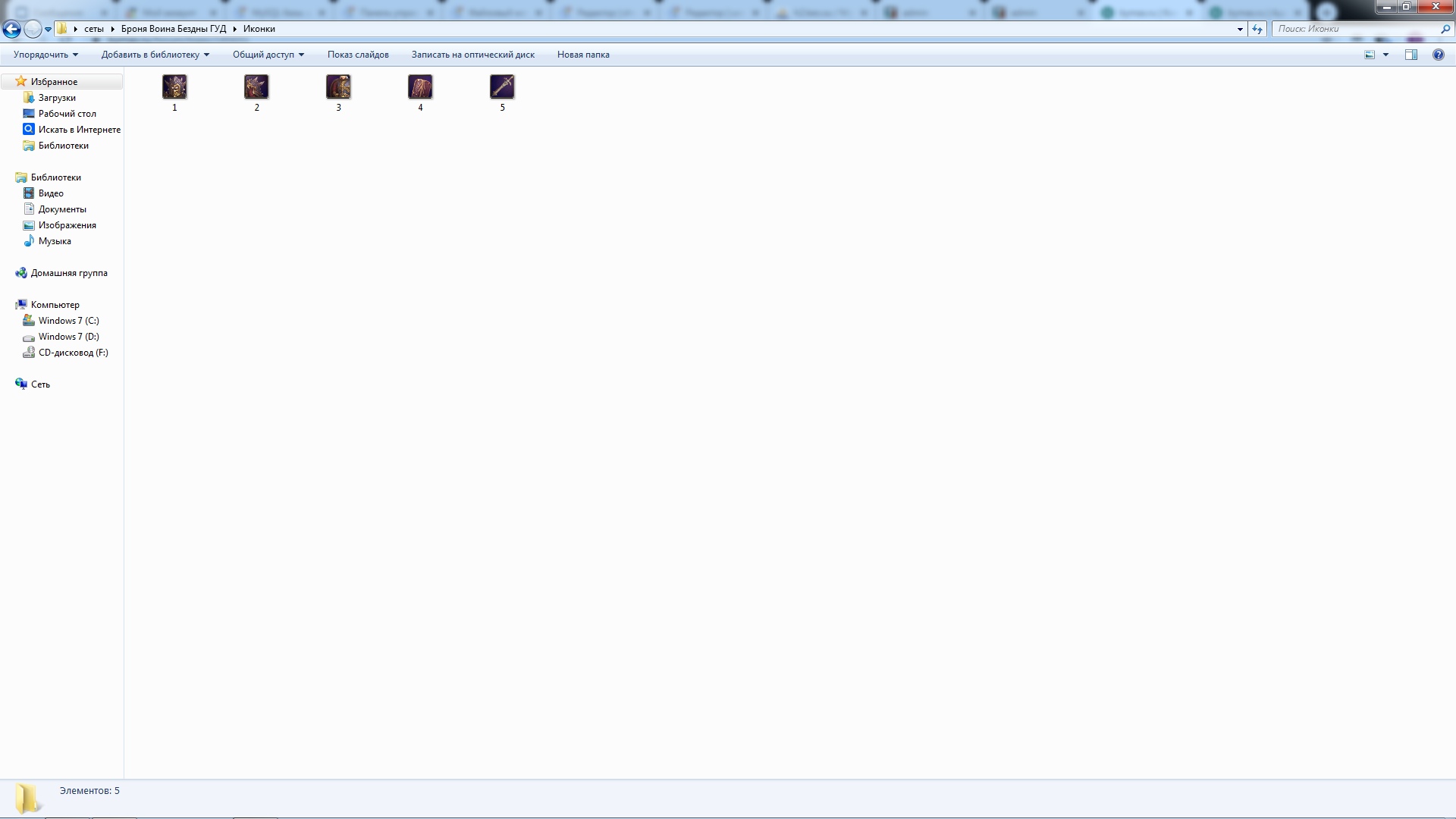Open the view options dropdown arrow
Screen dimensions: 1456x819
(x=1385, y=55)
